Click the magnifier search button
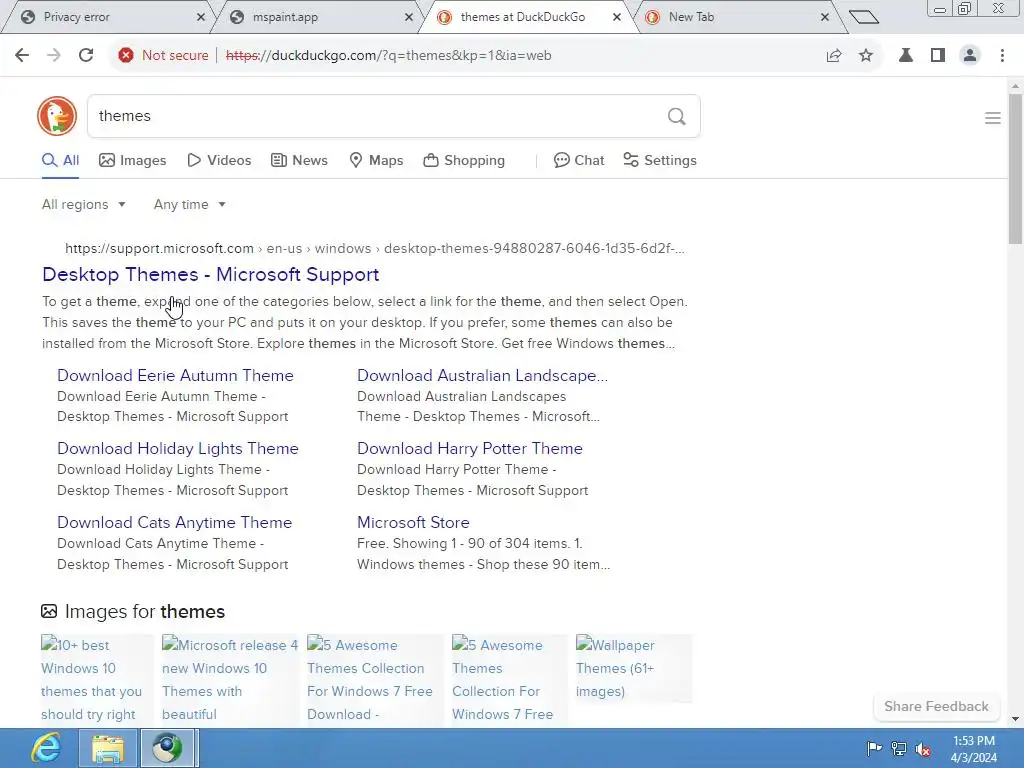This screenshot has height=768, width=1024. coord(677,116)
